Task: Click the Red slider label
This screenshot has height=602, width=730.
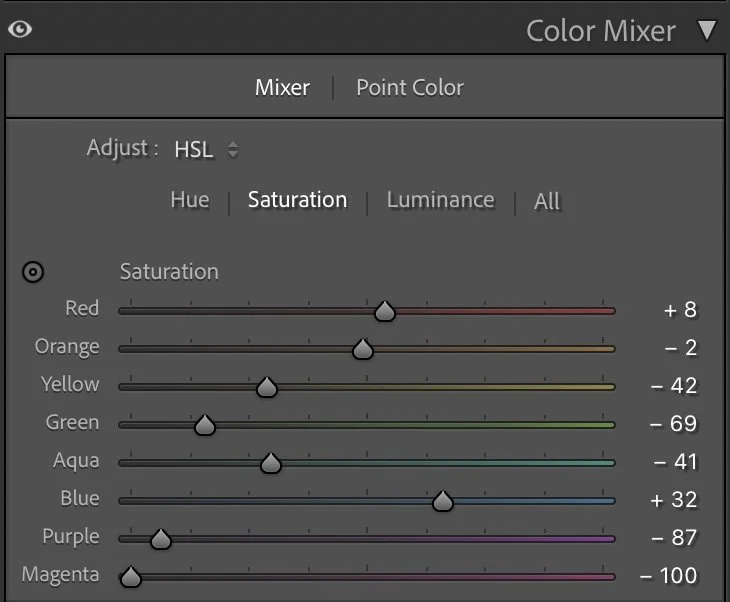Action: coord(82,308)
